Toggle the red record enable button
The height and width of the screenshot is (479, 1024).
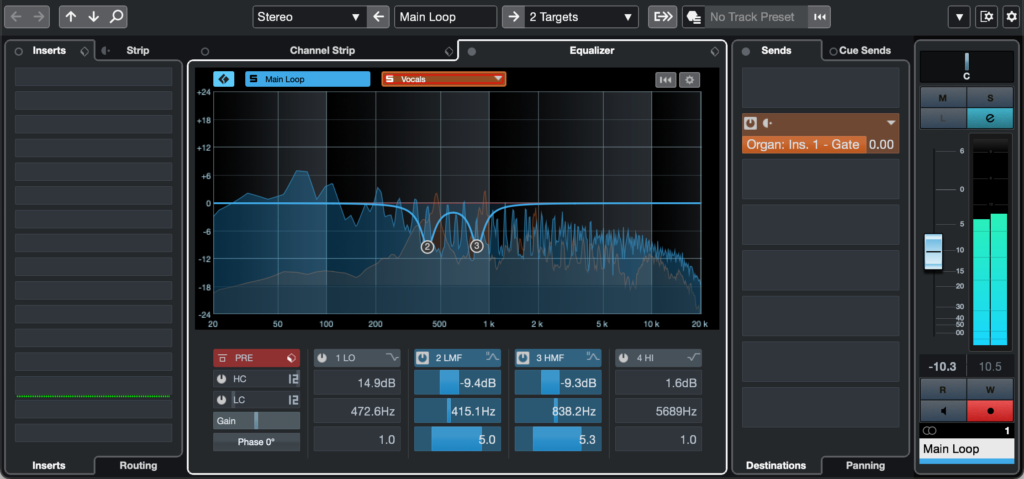(x=990, y=412)
